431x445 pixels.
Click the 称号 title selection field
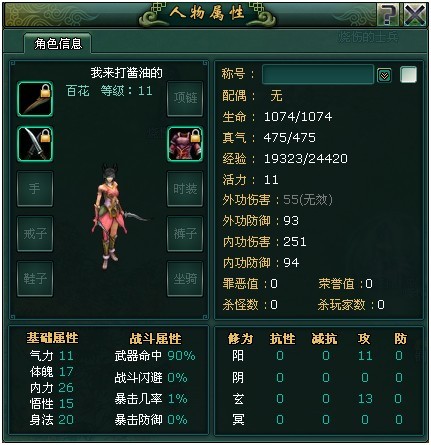(x=318, y=74)
